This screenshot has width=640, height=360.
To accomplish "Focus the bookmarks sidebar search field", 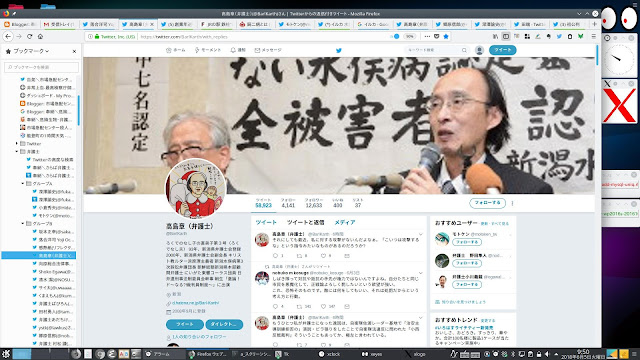I will pyautogui.click(x=41, y=67).
